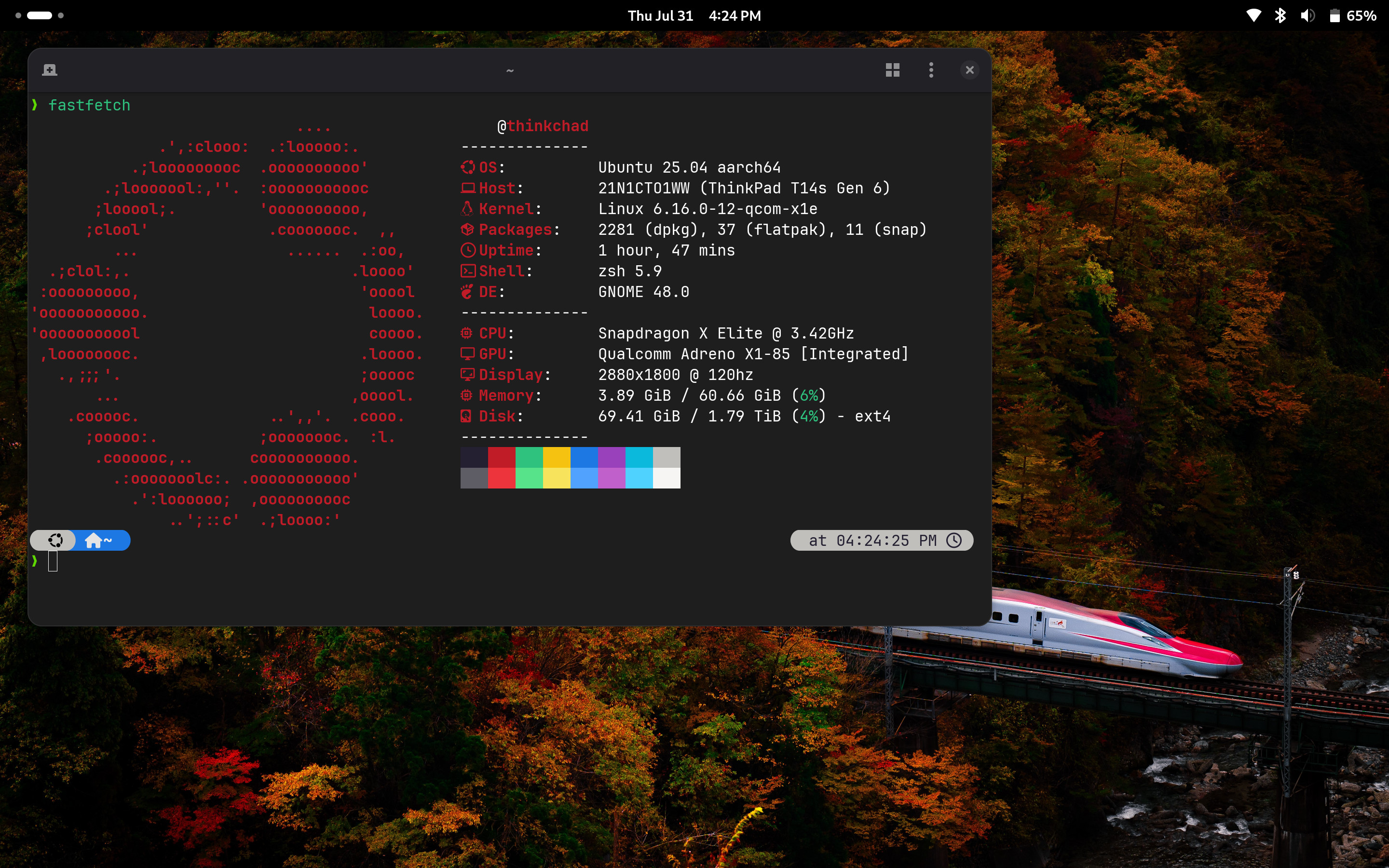This screenshot has height=868, width=1389.
Task: Click the Ubuntu icon beside OS label
Action: pyautogui.click(x=468, y=167)
